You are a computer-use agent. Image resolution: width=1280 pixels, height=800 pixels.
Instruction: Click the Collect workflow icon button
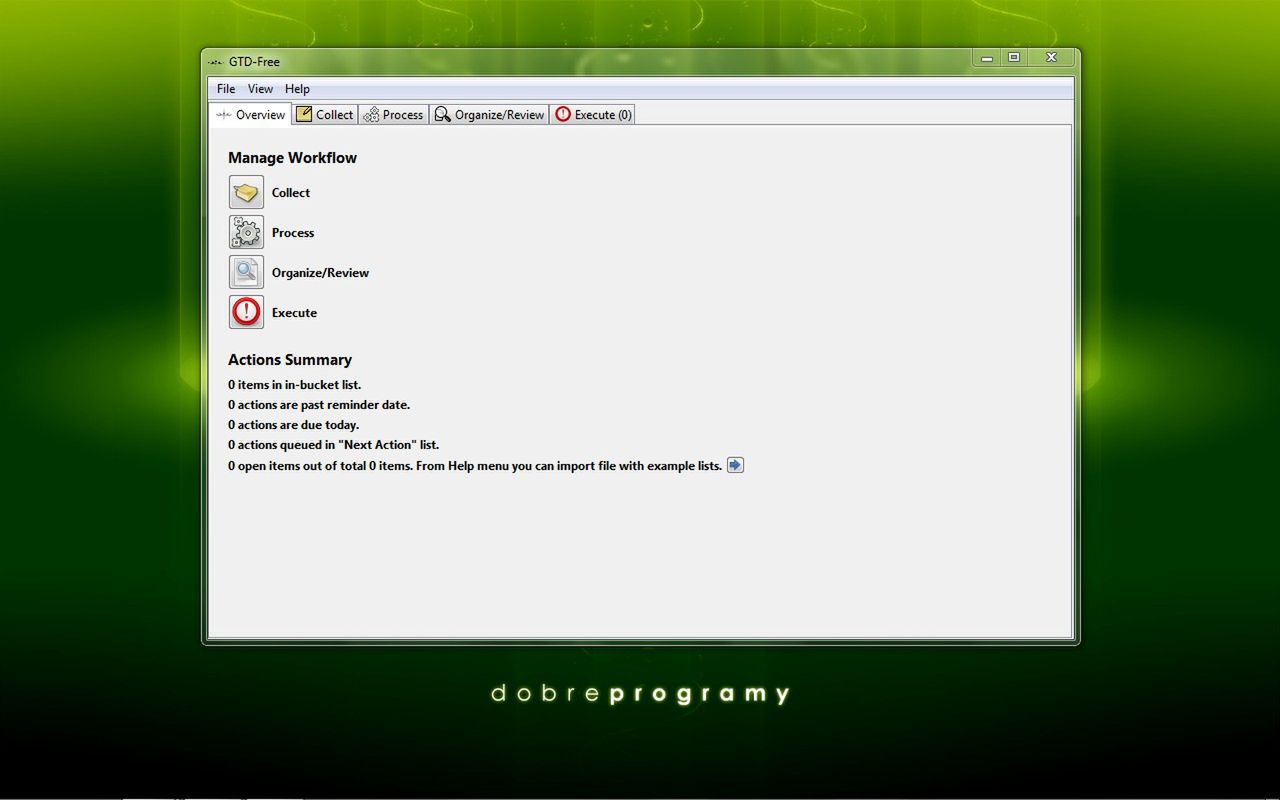click(246, 192)
